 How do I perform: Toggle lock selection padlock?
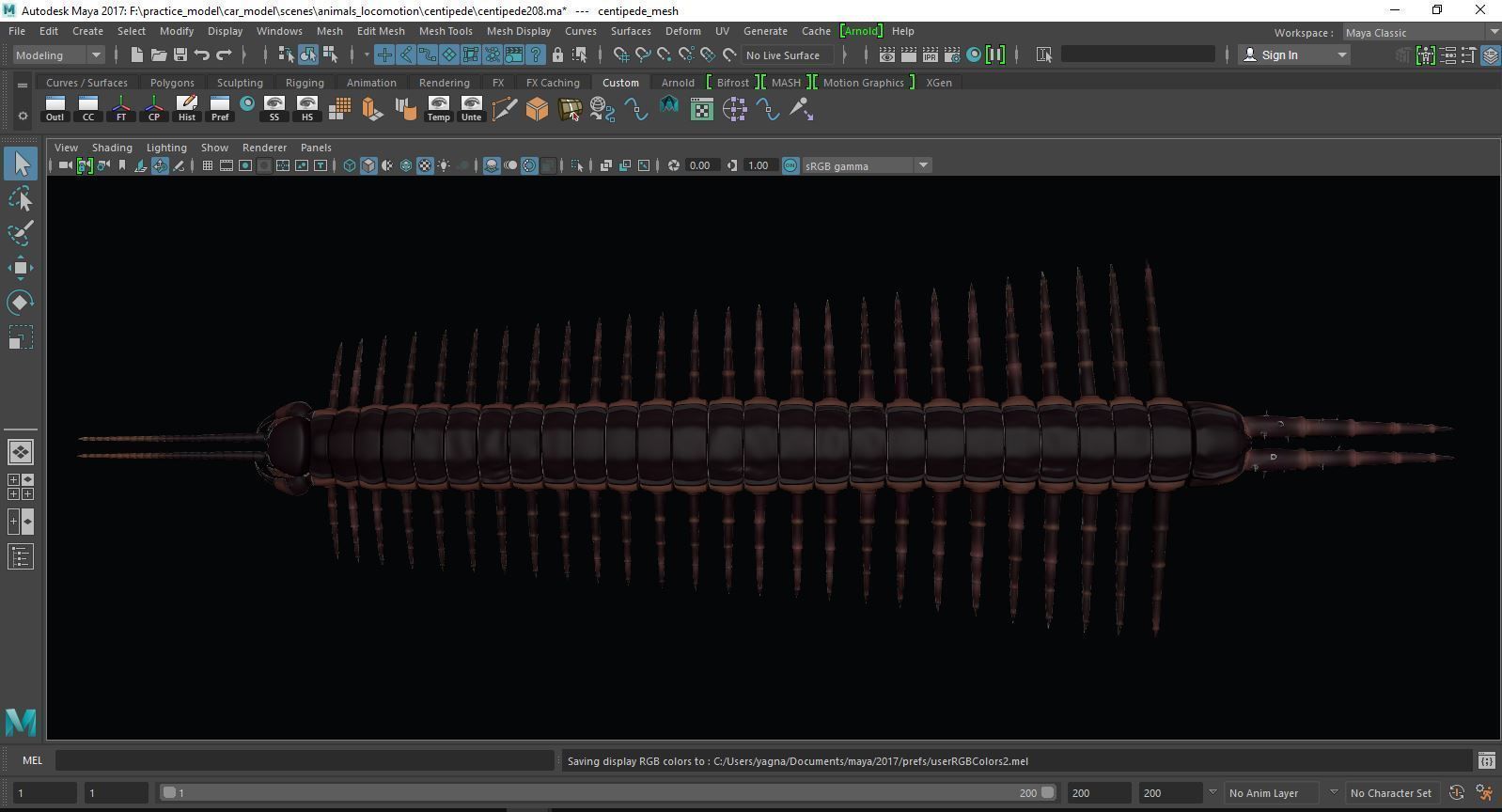[557, 55]
